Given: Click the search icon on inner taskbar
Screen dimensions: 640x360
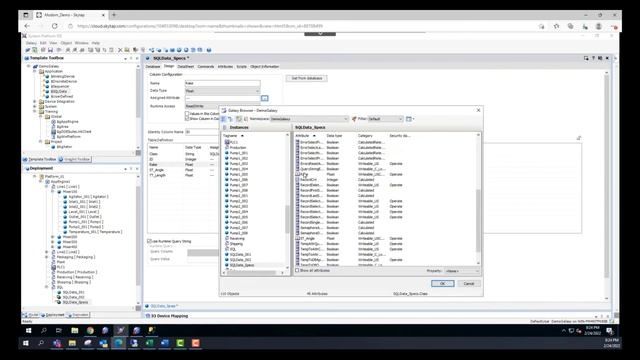Looking at the screenshot, I should tap(44, 330).
